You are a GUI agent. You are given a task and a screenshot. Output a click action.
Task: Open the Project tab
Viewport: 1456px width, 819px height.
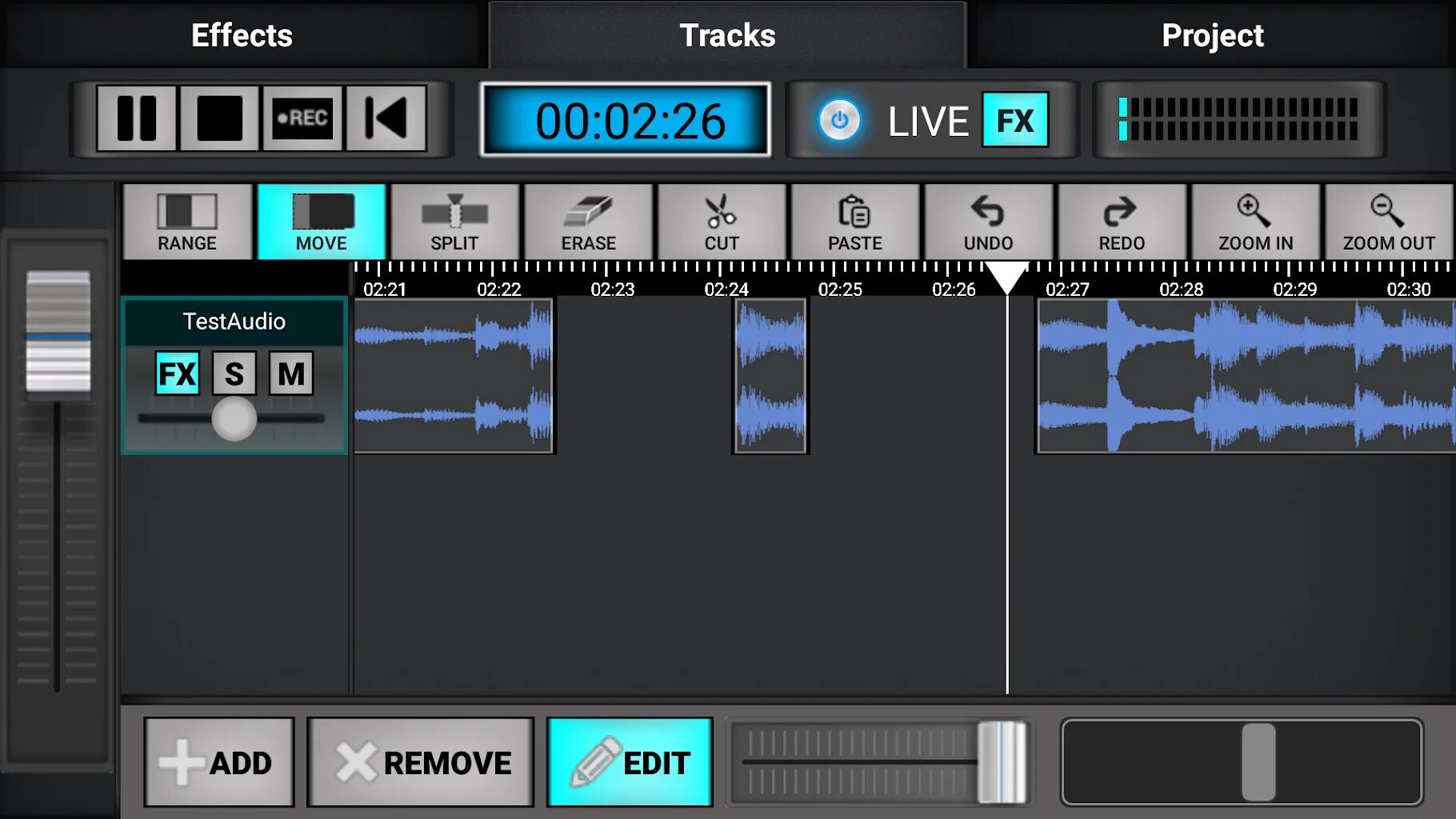(x=1213, y=35)
